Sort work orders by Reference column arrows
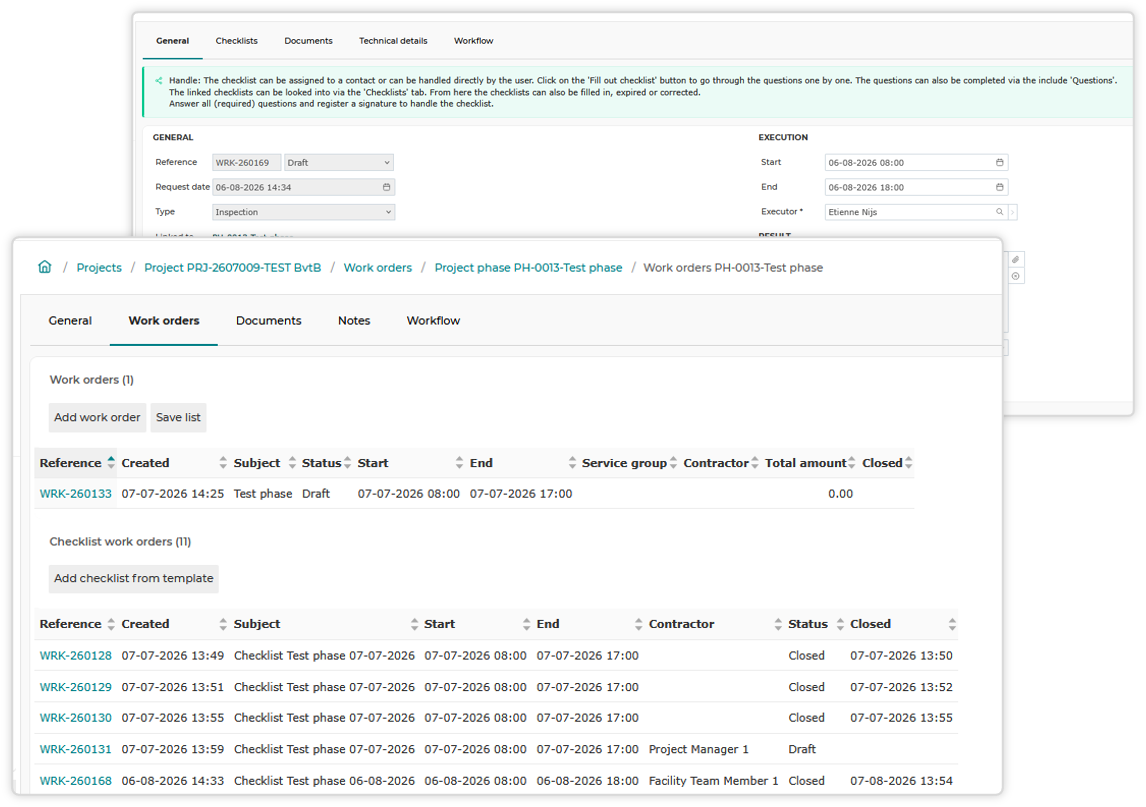 pos(111,463)
